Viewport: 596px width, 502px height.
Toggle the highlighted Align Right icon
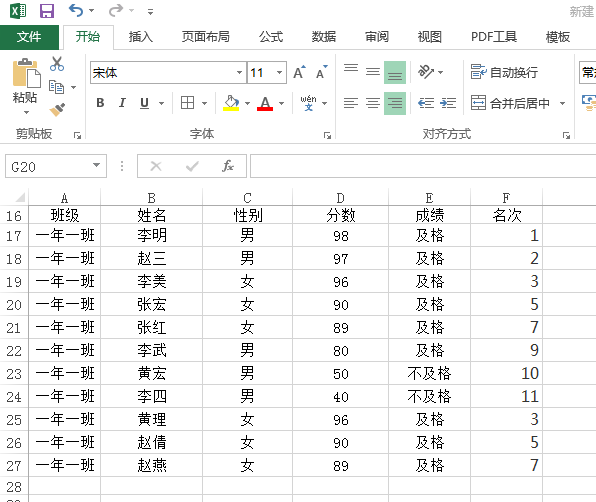coord(395,103)
